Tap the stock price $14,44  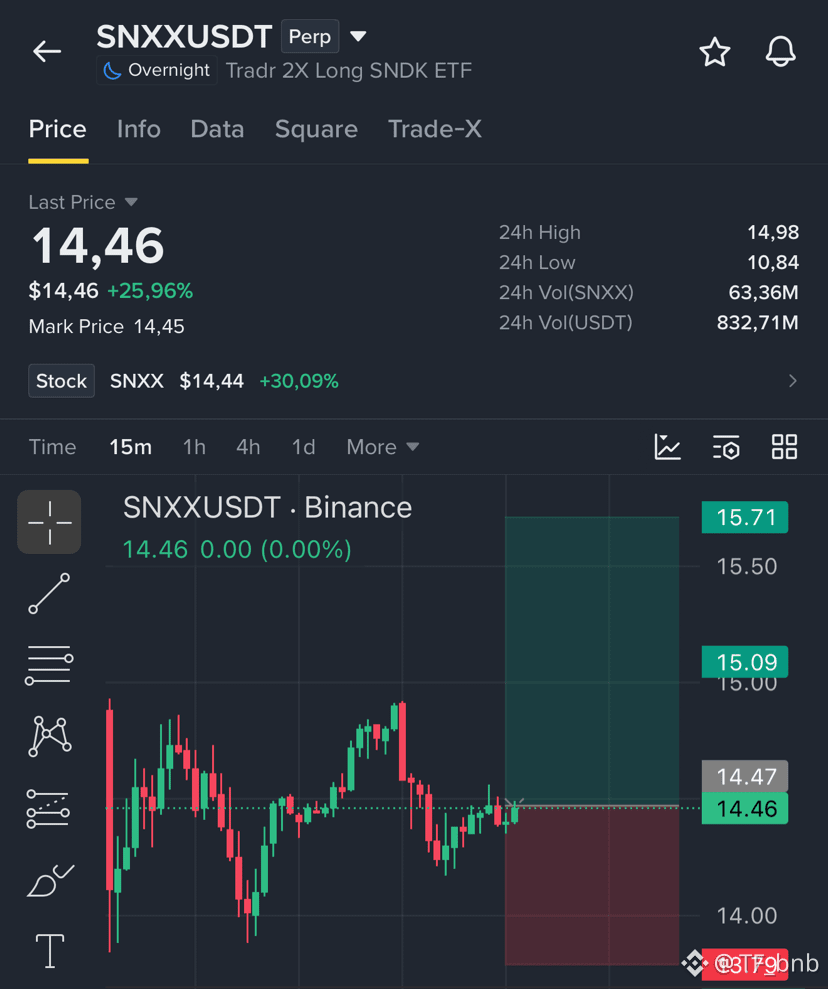pyautogui.click(x=211, y=381)
